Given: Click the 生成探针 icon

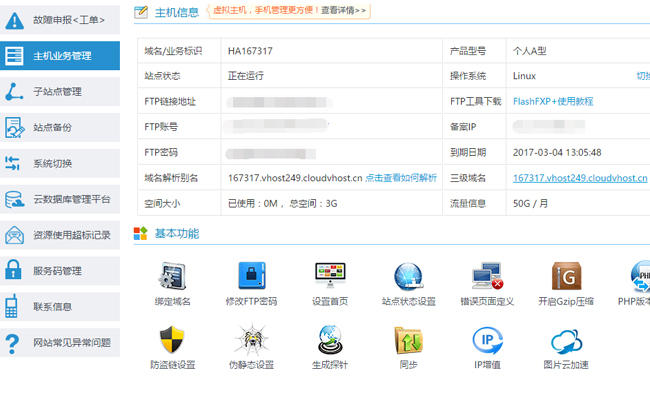Looking at the screenshot, I should tap(330, 341).
